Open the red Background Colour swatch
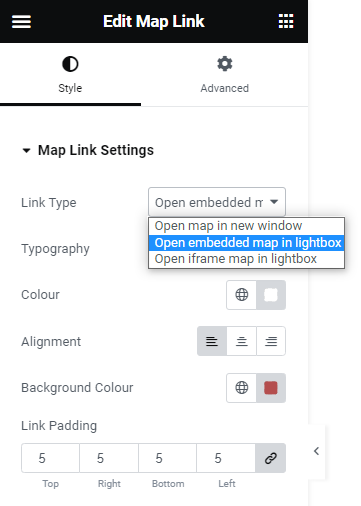Viewport: 361px width, 506px height. click(x=271, y=388)
